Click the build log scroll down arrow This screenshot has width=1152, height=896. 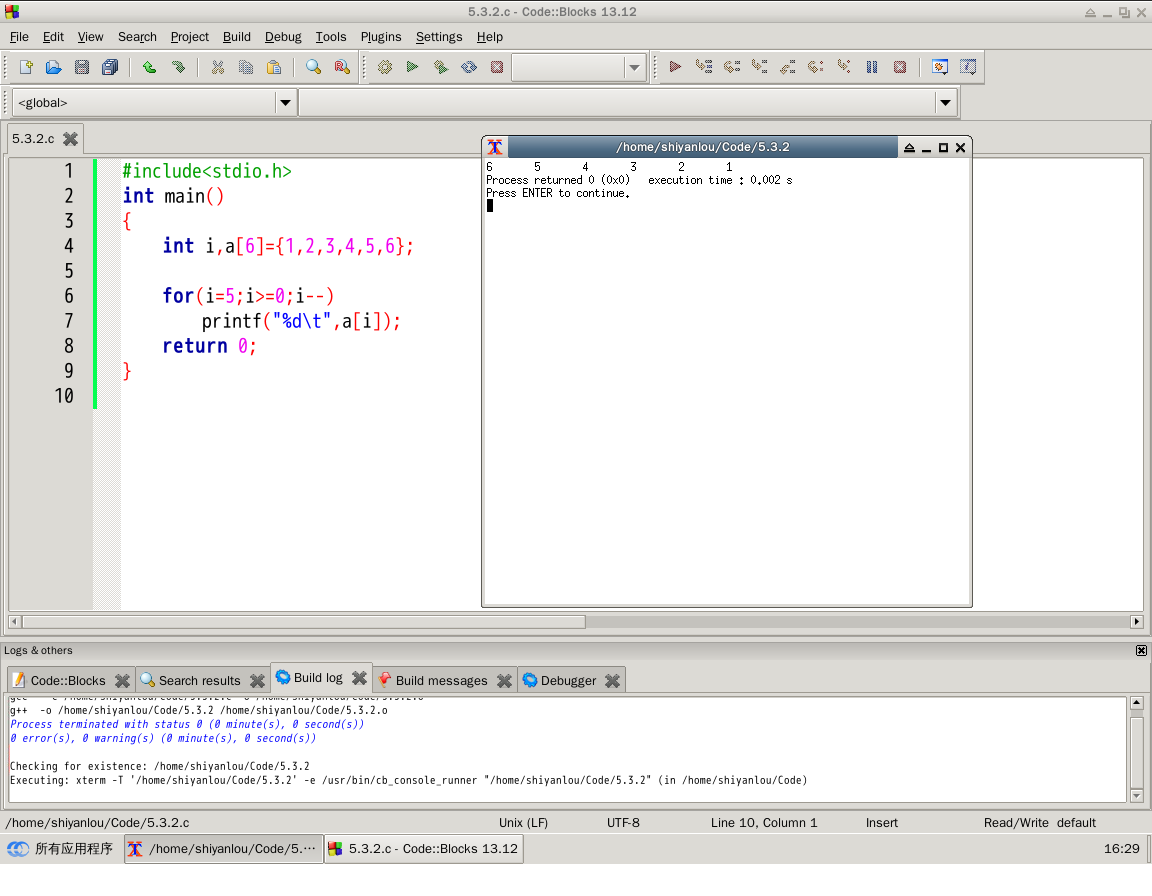tap(1137, 795)
